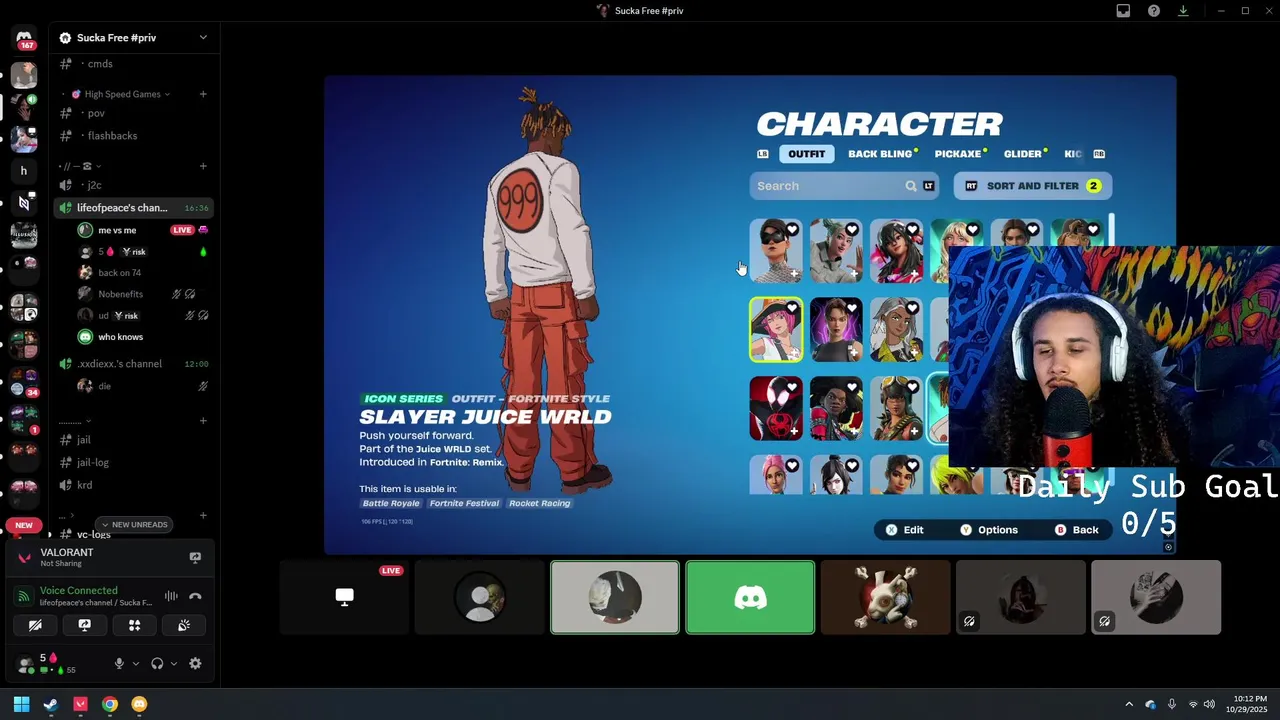This screenshot has height=720, width=1280.
Task: Switch to OUTFIT tab
Action: [x=806, y=154]
